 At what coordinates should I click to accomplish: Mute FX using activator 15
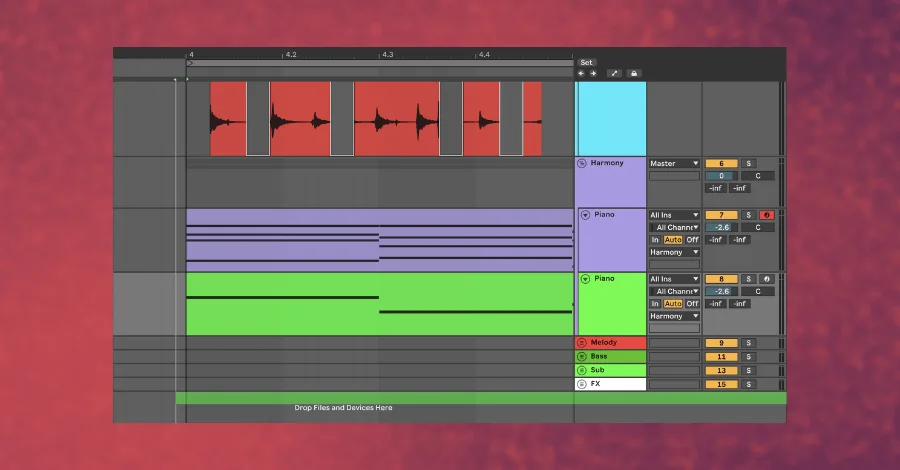tap(721, 384)
